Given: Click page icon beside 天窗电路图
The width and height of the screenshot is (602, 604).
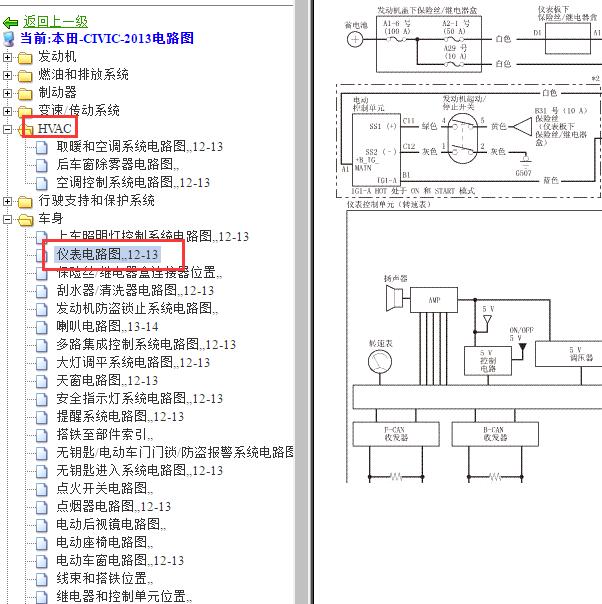Looking at the screenshot, I should (x=42, y=382).
